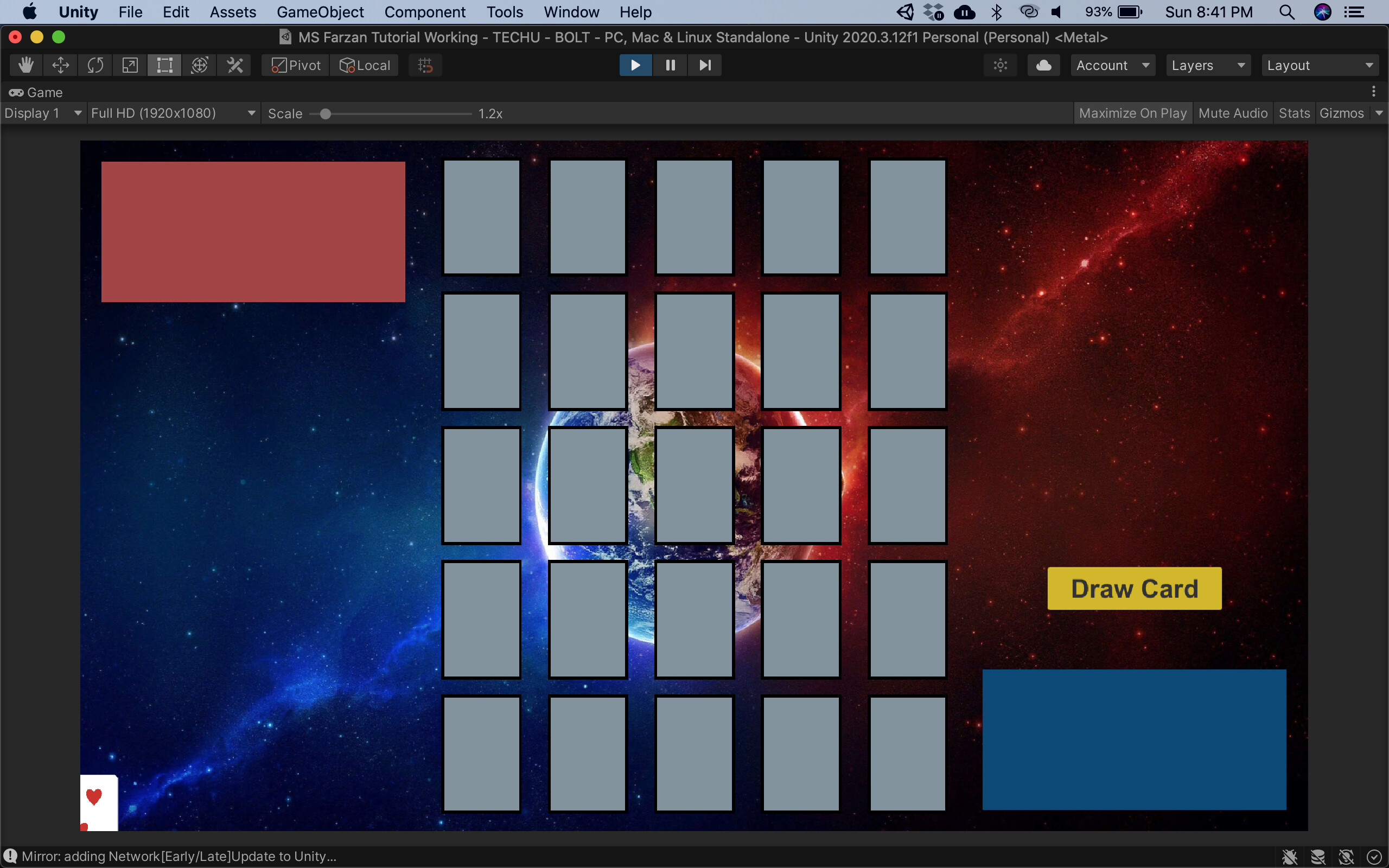Screen dimensions: 1389x868
Task: Toggle Maximize On Play
Action: (x=1132, y=112)
